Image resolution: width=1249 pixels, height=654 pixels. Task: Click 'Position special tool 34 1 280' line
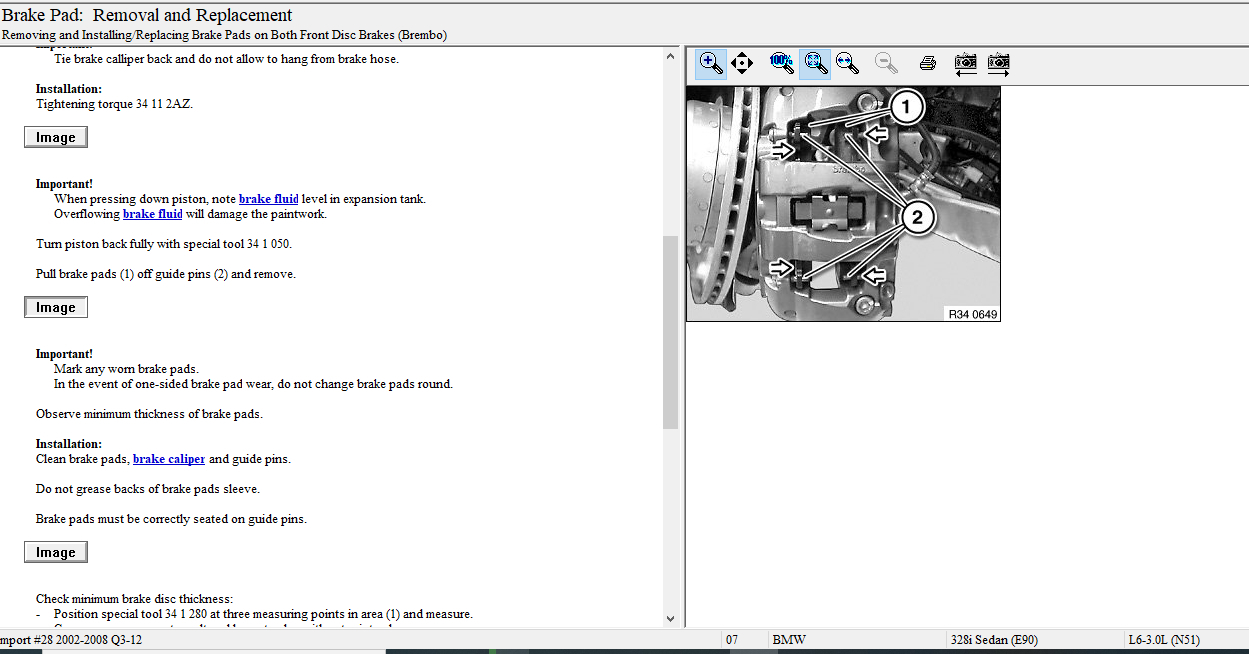(263, 614)
